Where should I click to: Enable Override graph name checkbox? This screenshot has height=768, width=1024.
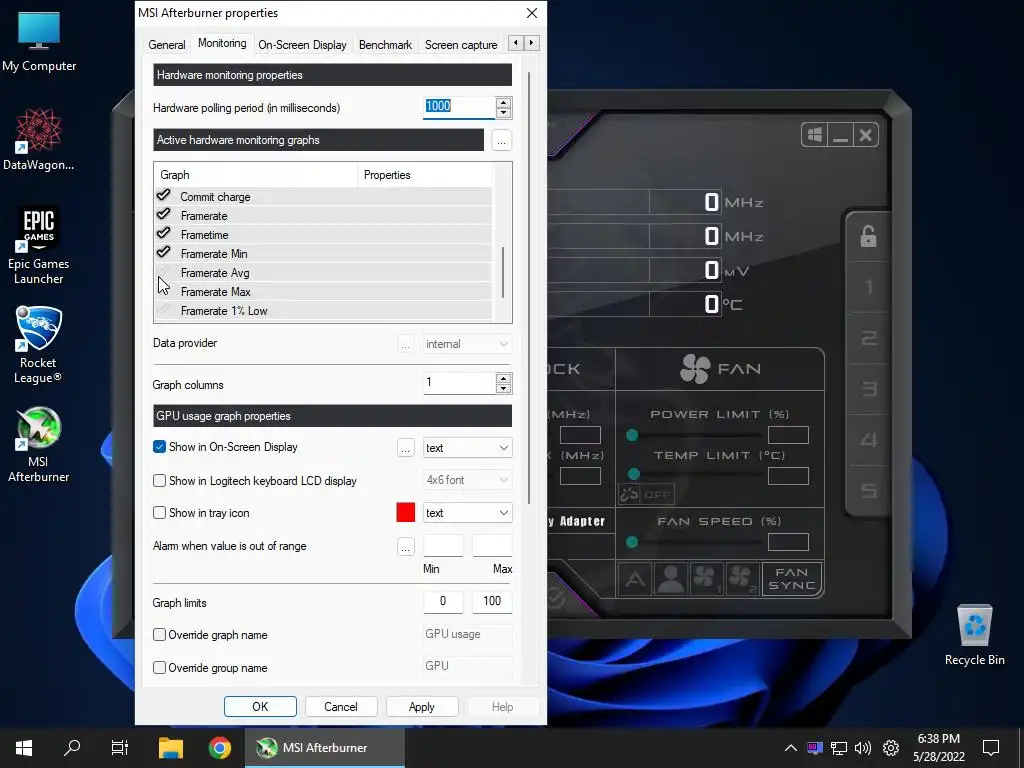[x=159, y=635]
